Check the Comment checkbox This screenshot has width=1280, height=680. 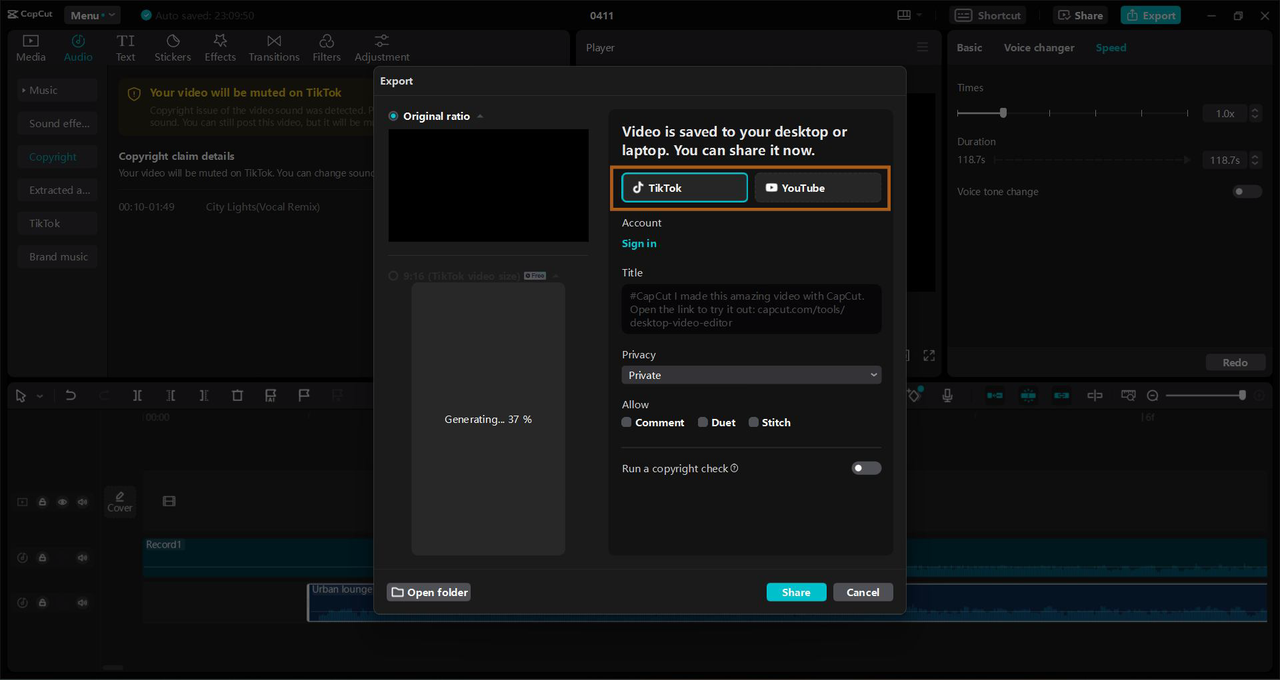627,422
